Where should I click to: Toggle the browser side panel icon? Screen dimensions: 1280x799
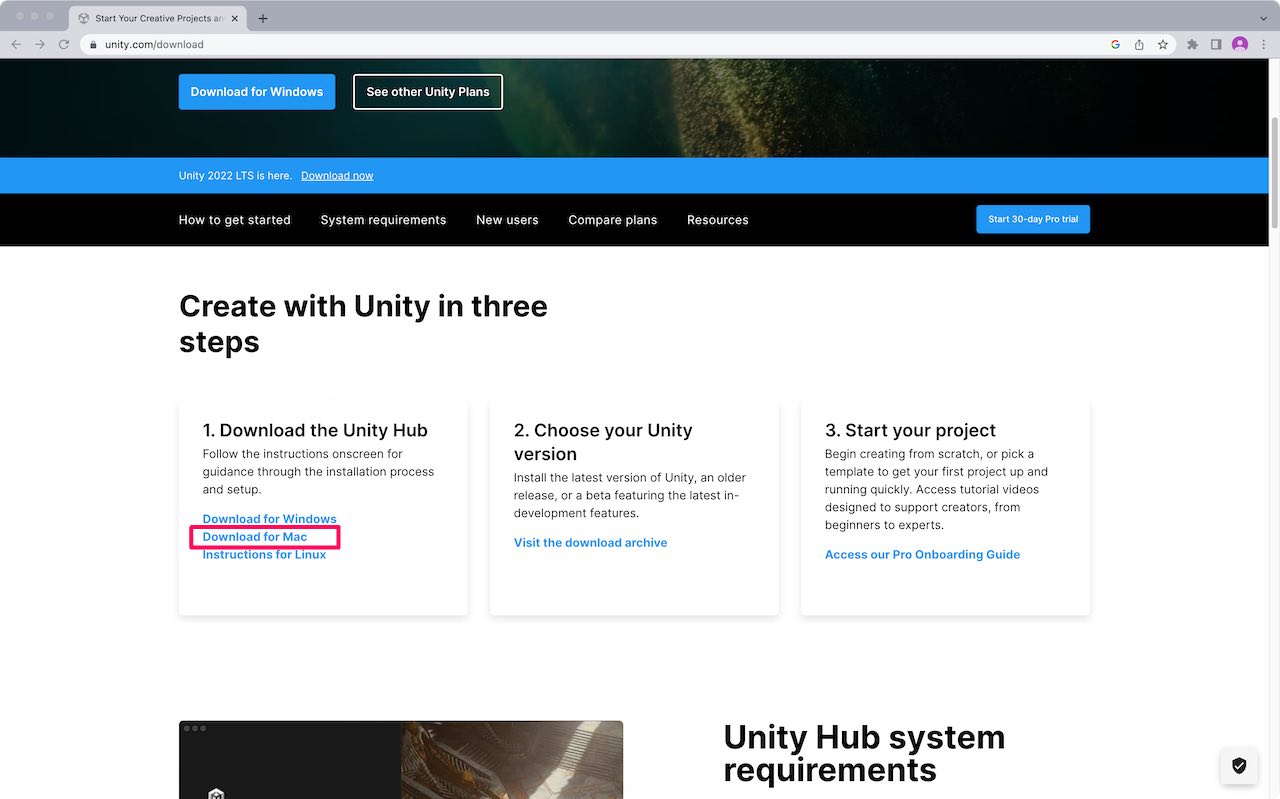point(1216,44)
